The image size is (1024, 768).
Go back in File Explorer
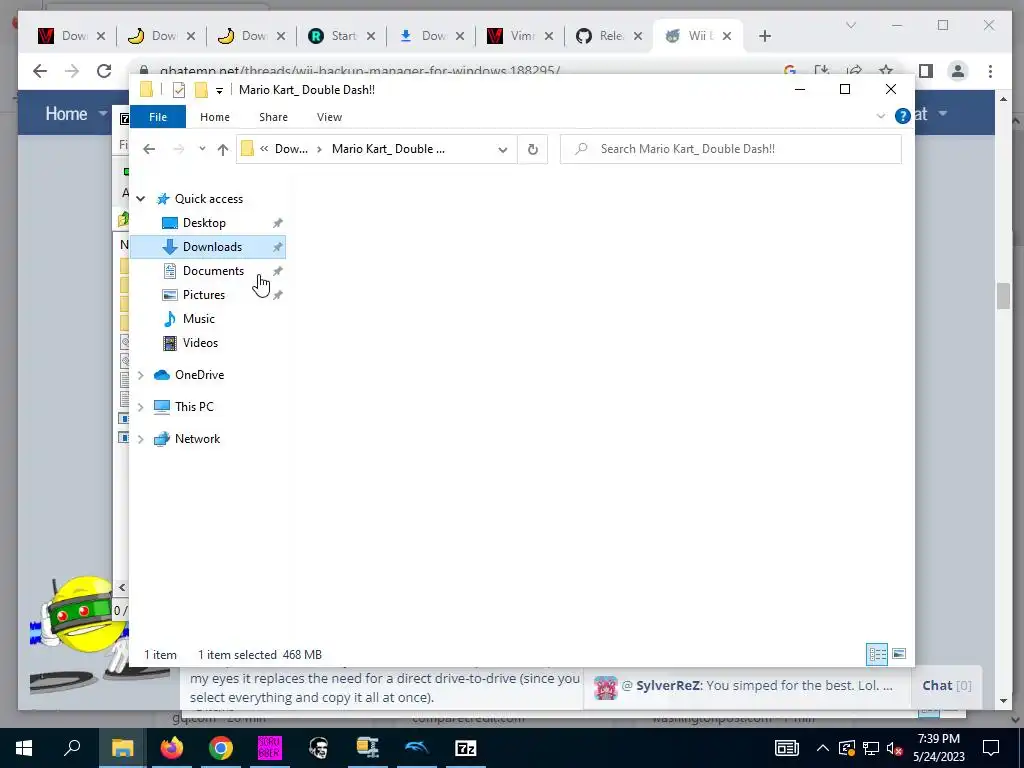click(149, 150)
